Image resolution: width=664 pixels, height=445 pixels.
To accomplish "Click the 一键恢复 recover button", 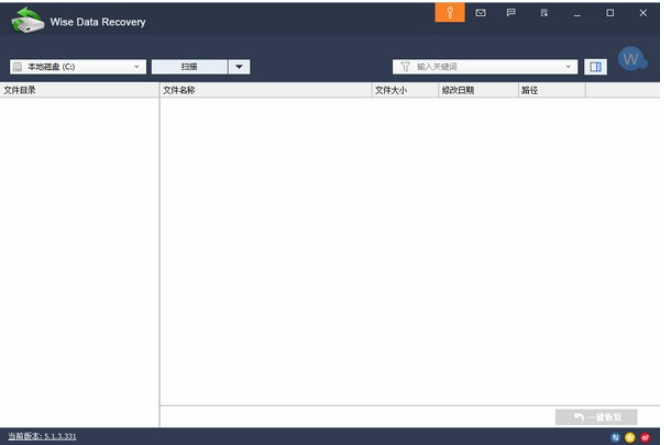I will point(596,417).
